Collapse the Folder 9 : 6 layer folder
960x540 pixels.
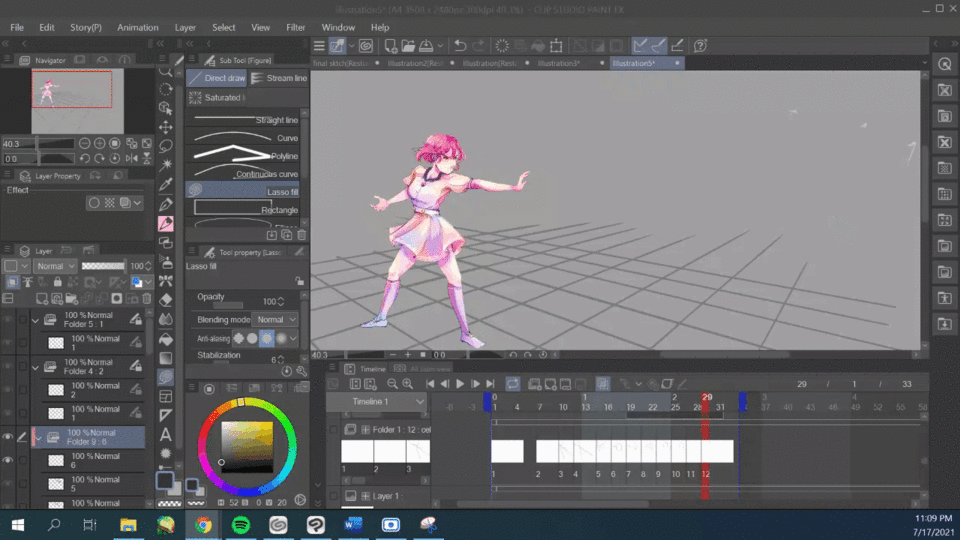coord(39,438)
